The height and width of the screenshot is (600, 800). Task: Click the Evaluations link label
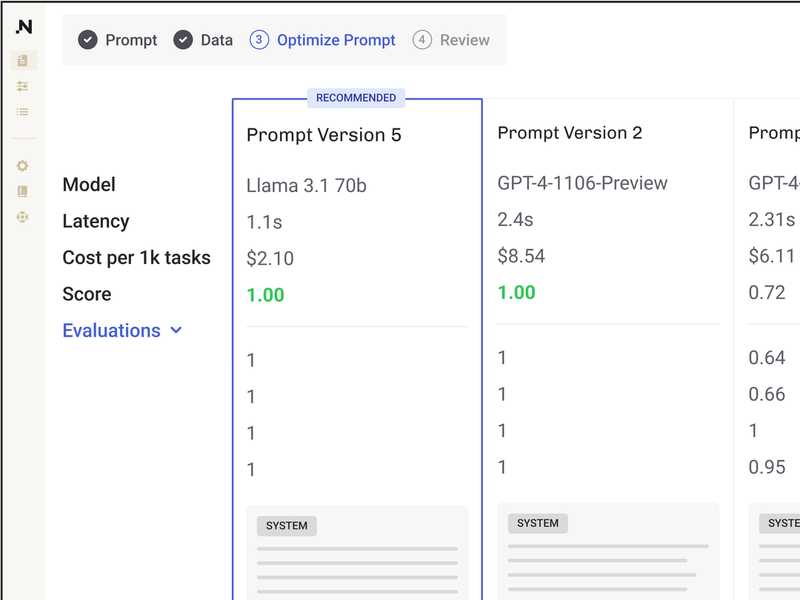pyautogui.click(x=111, y=330)
